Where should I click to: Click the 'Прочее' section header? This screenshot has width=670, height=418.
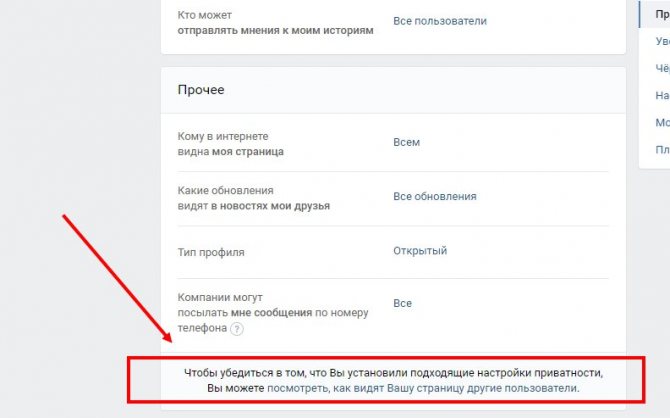click(x=201, y=90)
